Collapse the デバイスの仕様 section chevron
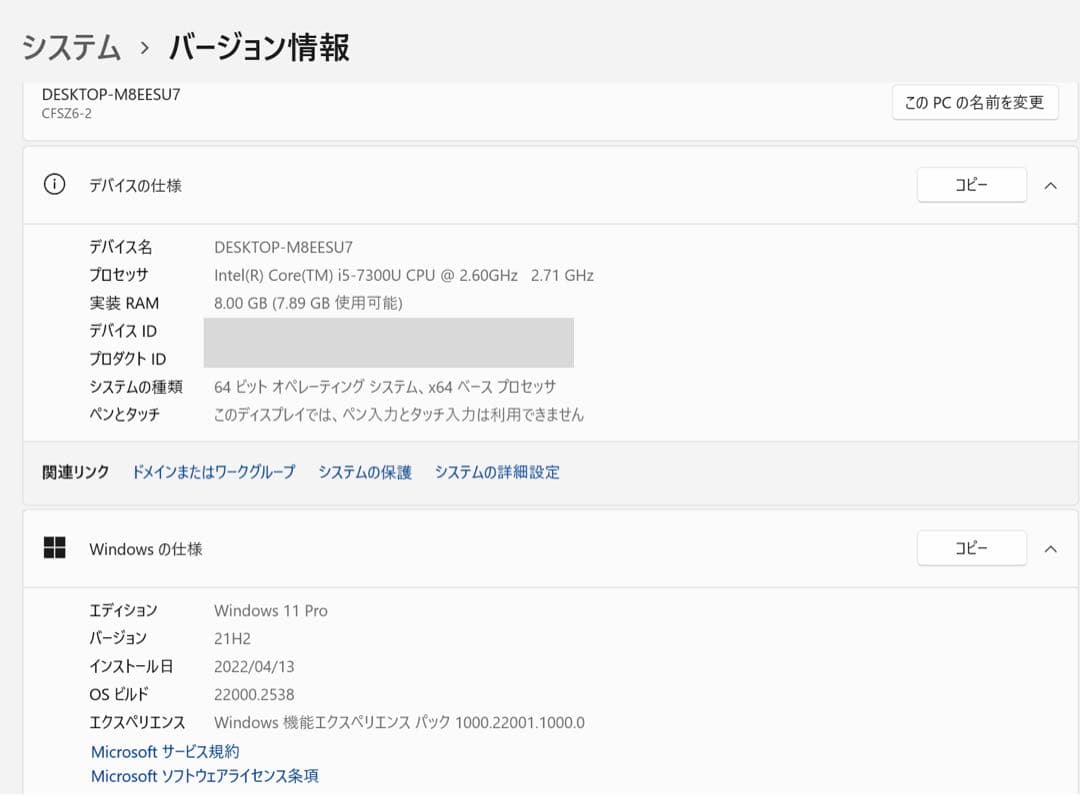 (1050, 185)
